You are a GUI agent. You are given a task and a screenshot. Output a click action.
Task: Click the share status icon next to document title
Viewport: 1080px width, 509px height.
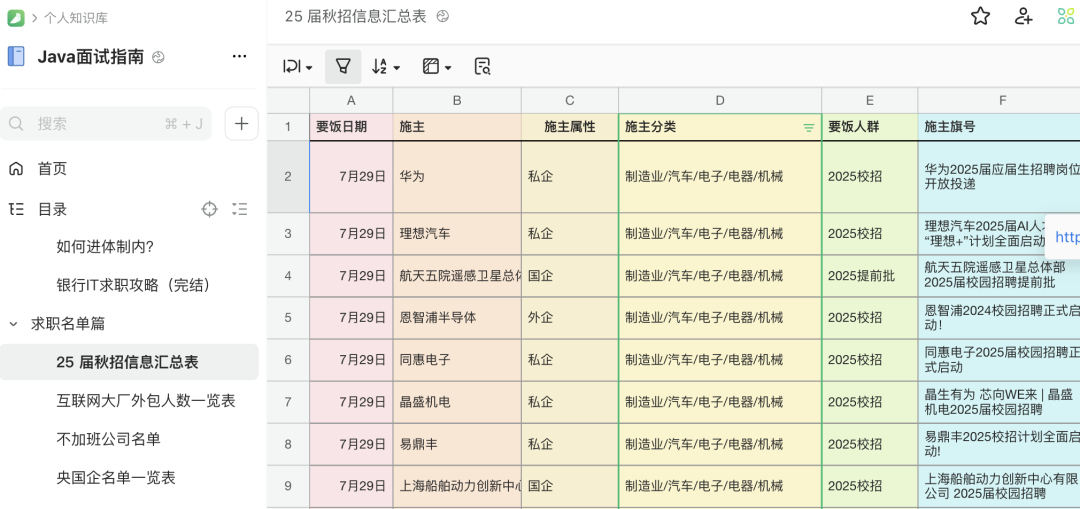443,17
